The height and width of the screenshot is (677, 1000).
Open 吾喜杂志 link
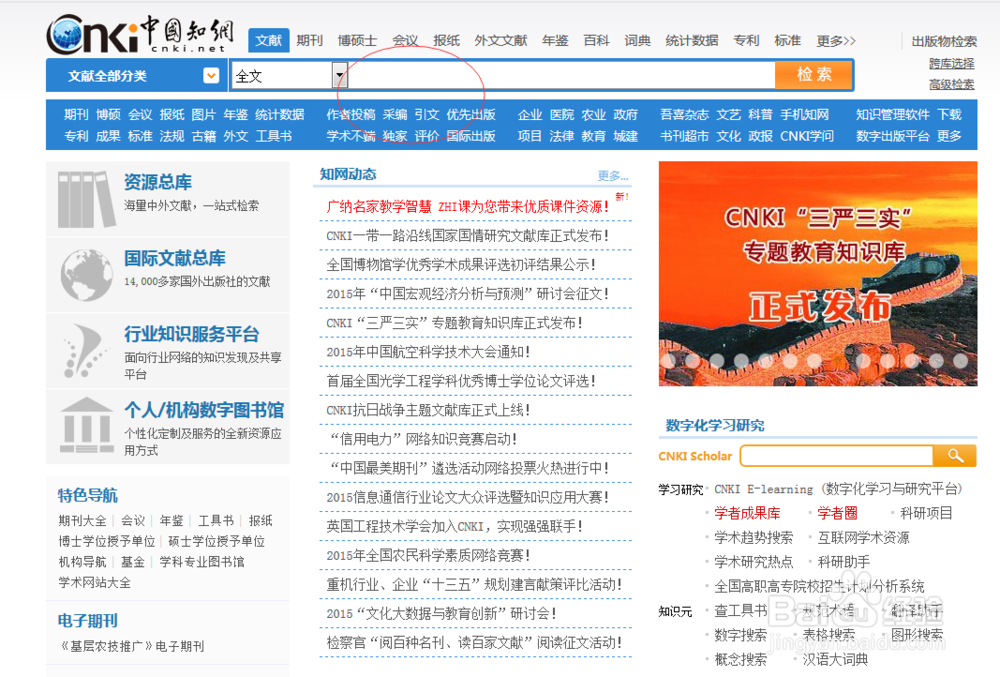coord(684,115)
